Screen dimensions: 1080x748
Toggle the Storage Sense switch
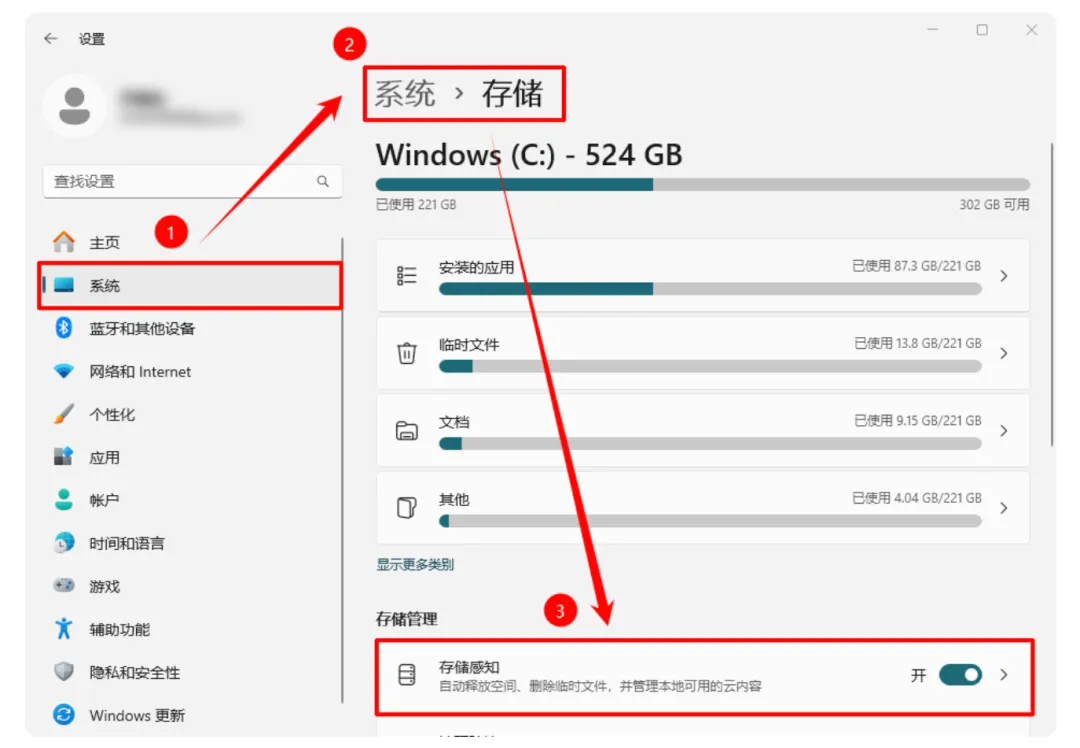click(960, 675)
